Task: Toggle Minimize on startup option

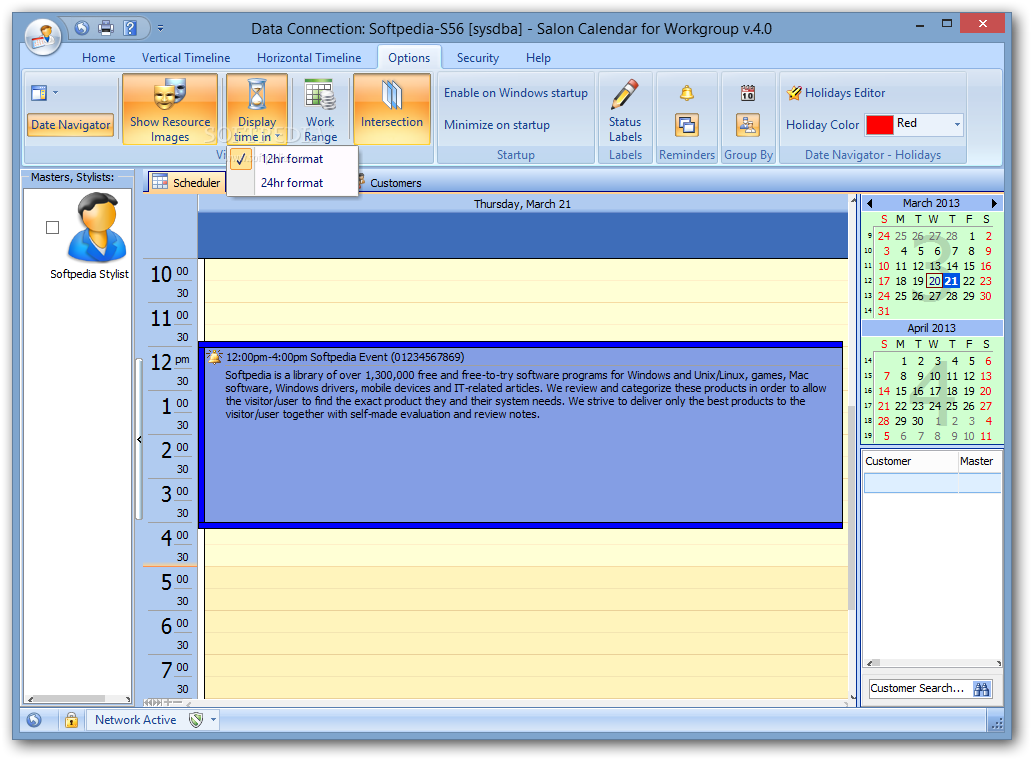Action: (x=496, y=125)
